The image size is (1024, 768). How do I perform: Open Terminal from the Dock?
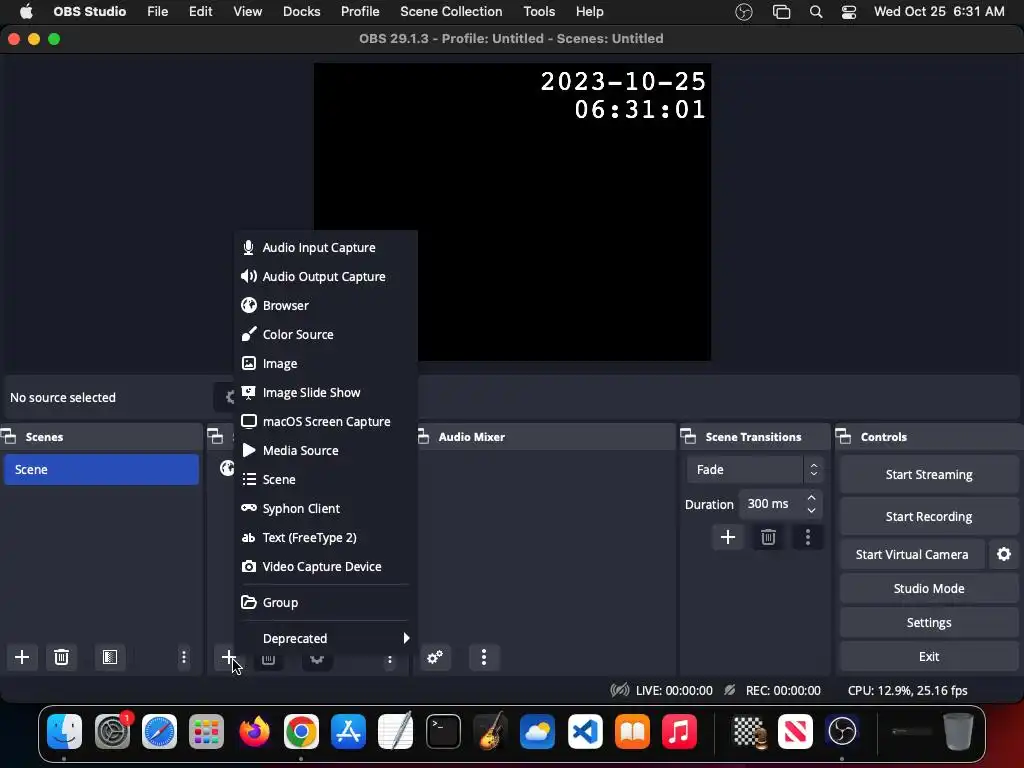[x=443, y=731]
